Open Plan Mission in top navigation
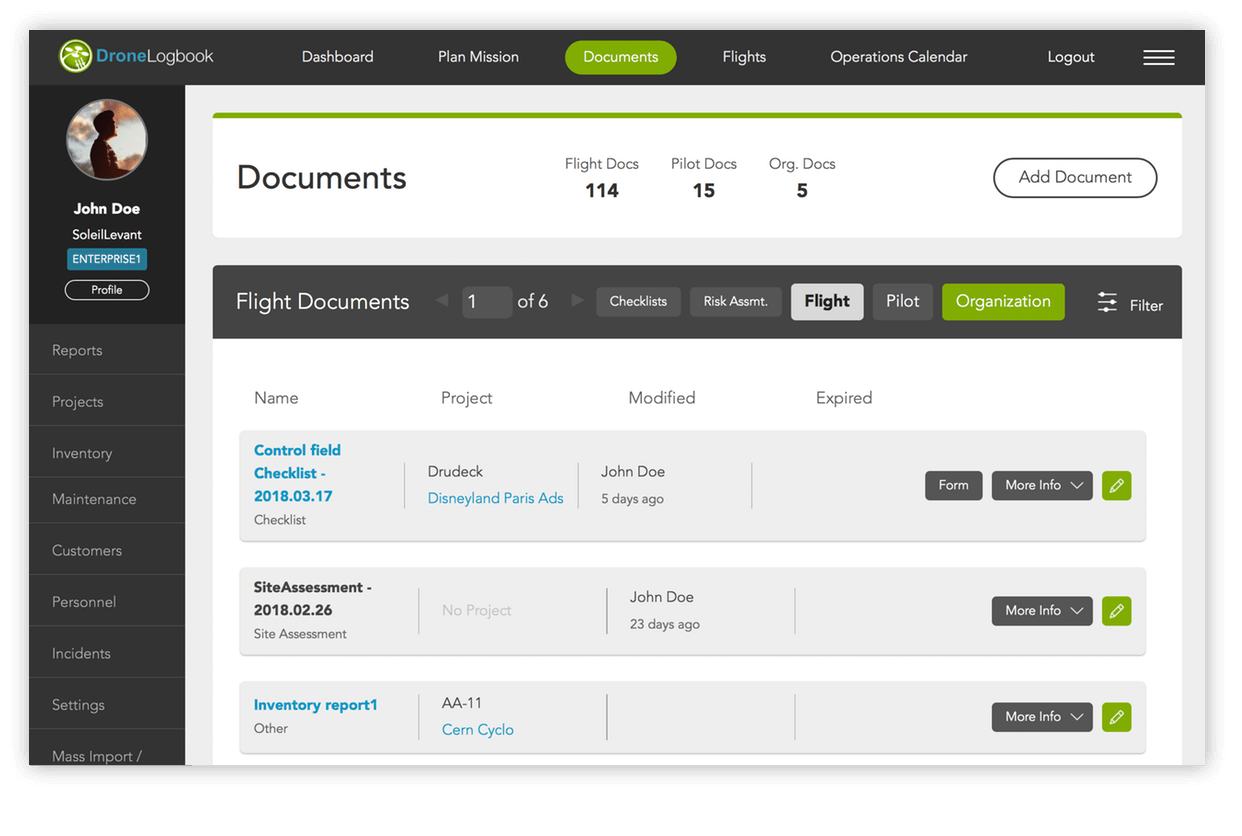This screenshot has height=836, width=1242. coord(478,57)
